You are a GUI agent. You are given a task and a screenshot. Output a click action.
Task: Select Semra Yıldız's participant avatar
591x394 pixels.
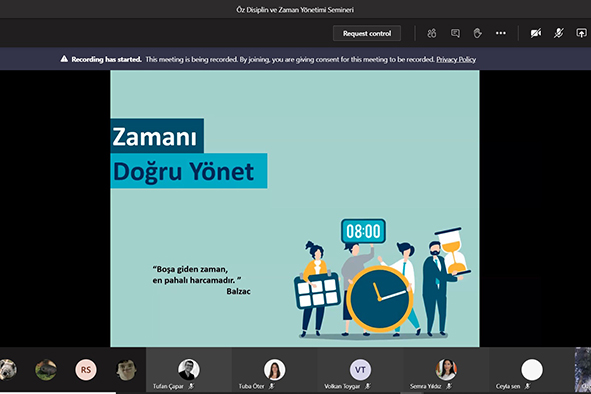tap(446, 369)
